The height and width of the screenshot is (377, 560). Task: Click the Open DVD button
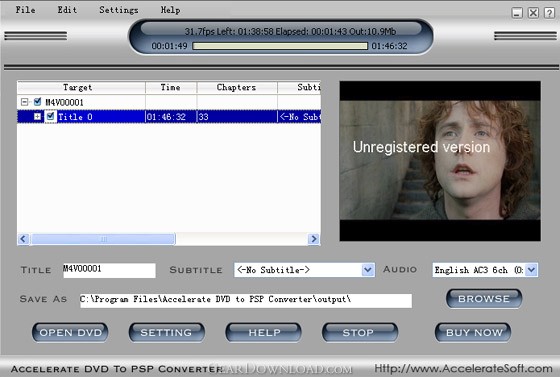tap(70, 332)
